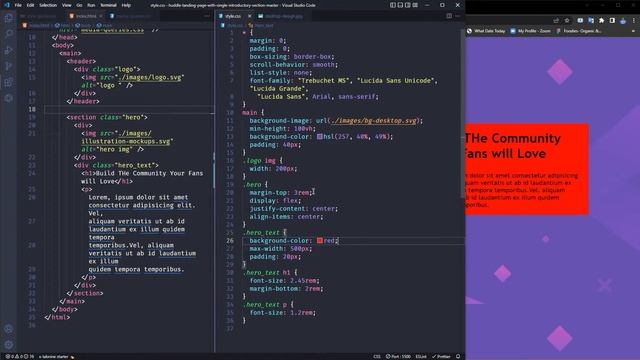Click the body breadcrumb in index.html editor

tap(83, 25)
